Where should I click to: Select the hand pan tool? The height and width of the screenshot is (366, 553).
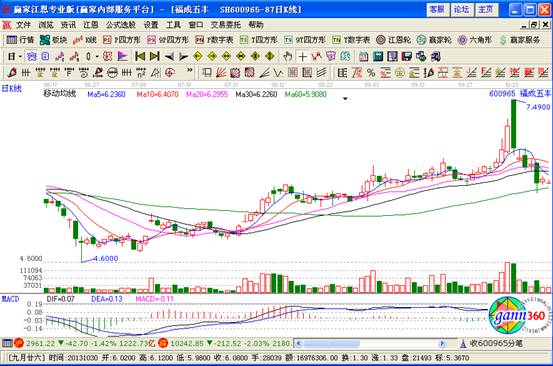tap(288, 56)
